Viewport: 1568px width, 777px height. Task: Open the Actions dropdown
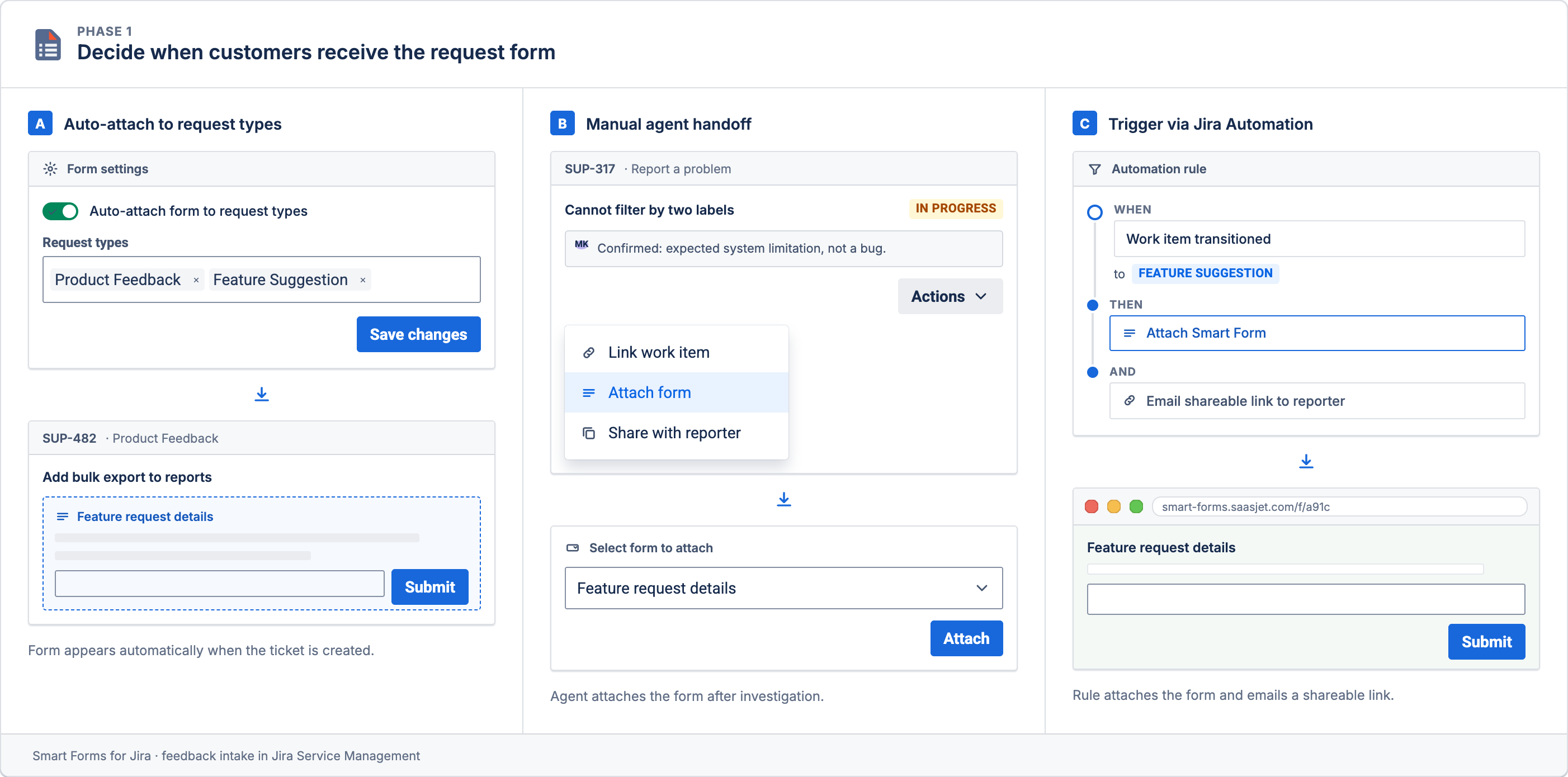coord(950,296)
